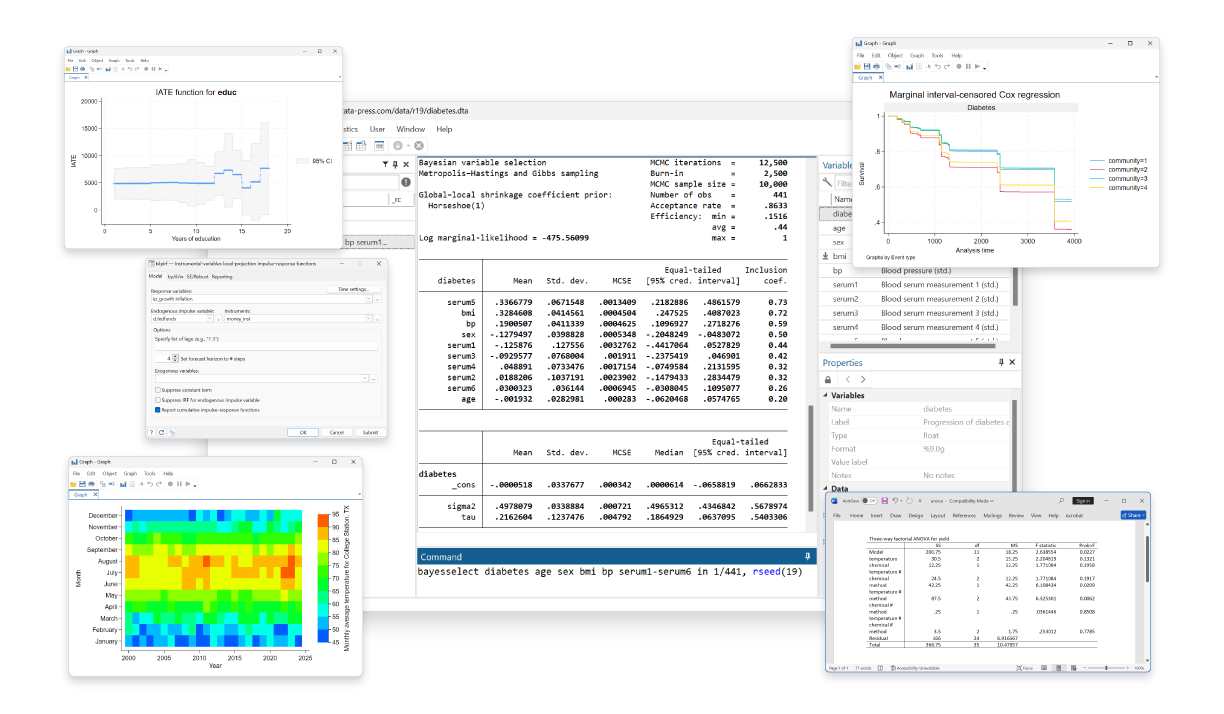This screenshot has height=714, width=1224.
Task: Open the Instruments dropdown in ivlpirf dialog
Action: (x=368, y=319)
